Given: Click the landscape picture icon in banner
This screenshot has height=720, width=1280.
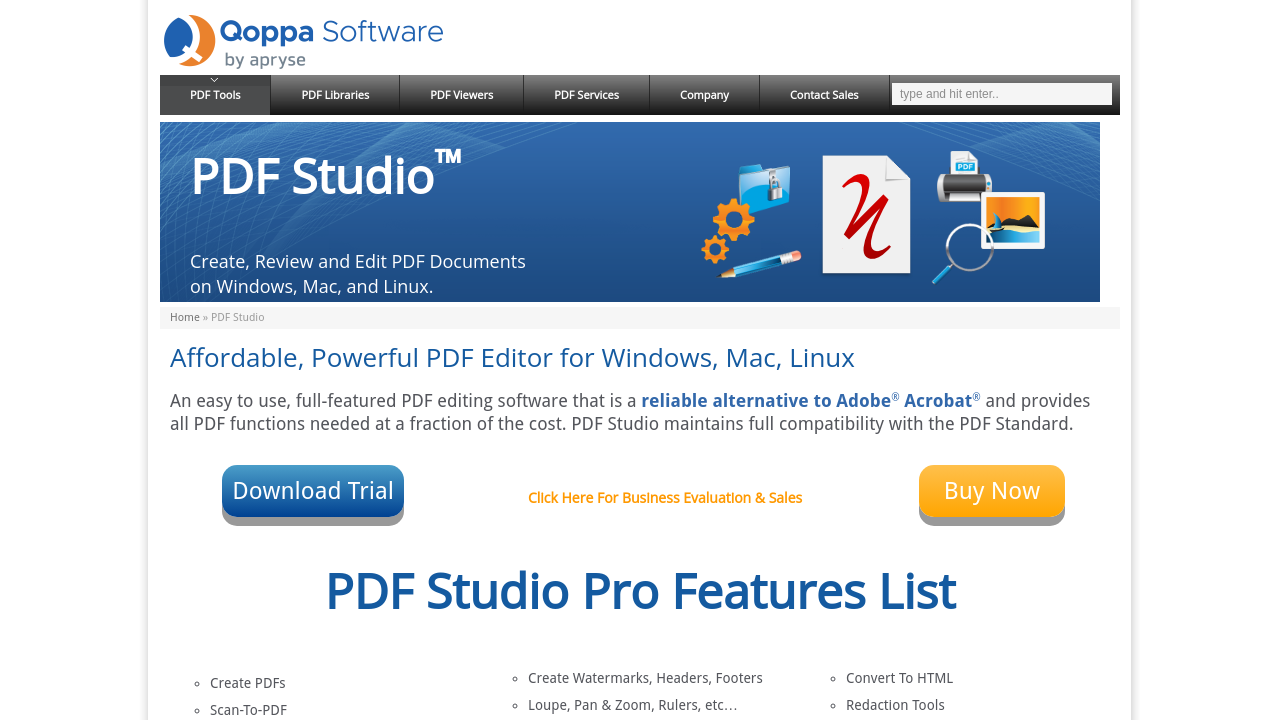Looking at the screenshot, I should pos(1013,220).
